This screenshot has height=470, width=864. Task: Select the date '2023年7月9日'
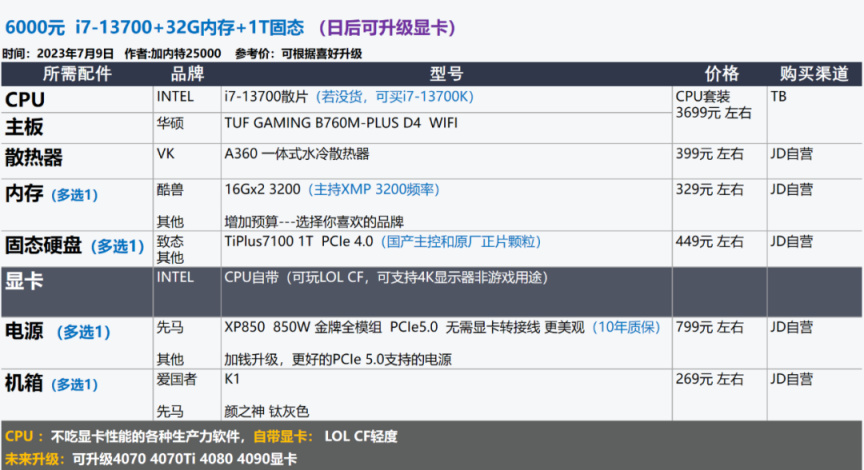click(75, 53)
